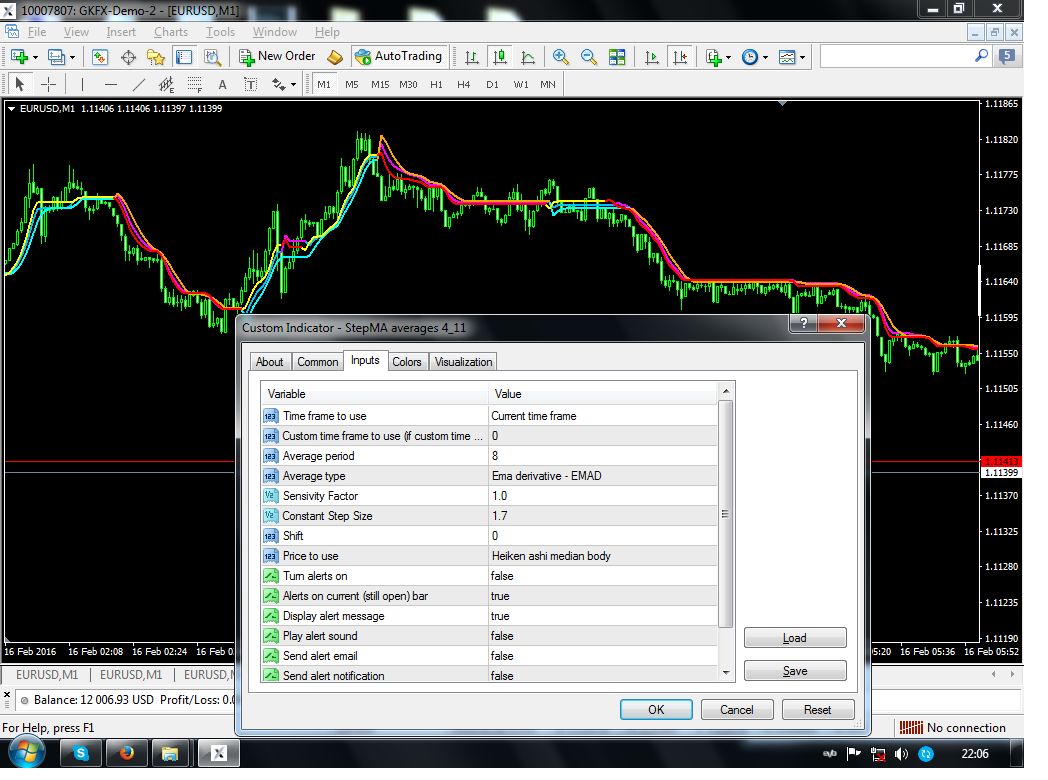Viewport: 1048px width, 780px height.
Task: Toggle the AutoTrading button
Action: pos(398,57)
